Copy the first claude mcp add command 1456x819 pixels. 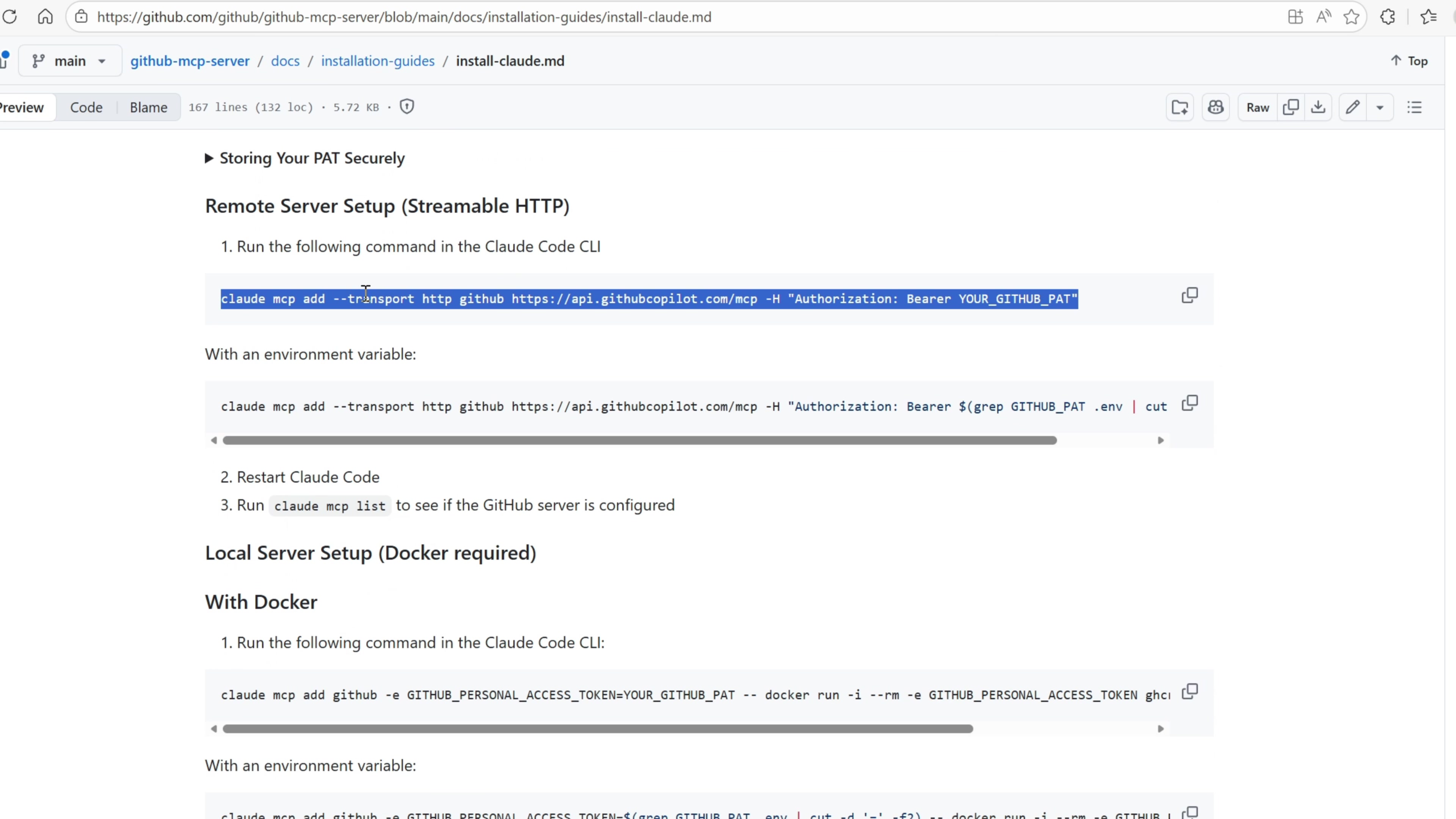(x=1189, y=295)
